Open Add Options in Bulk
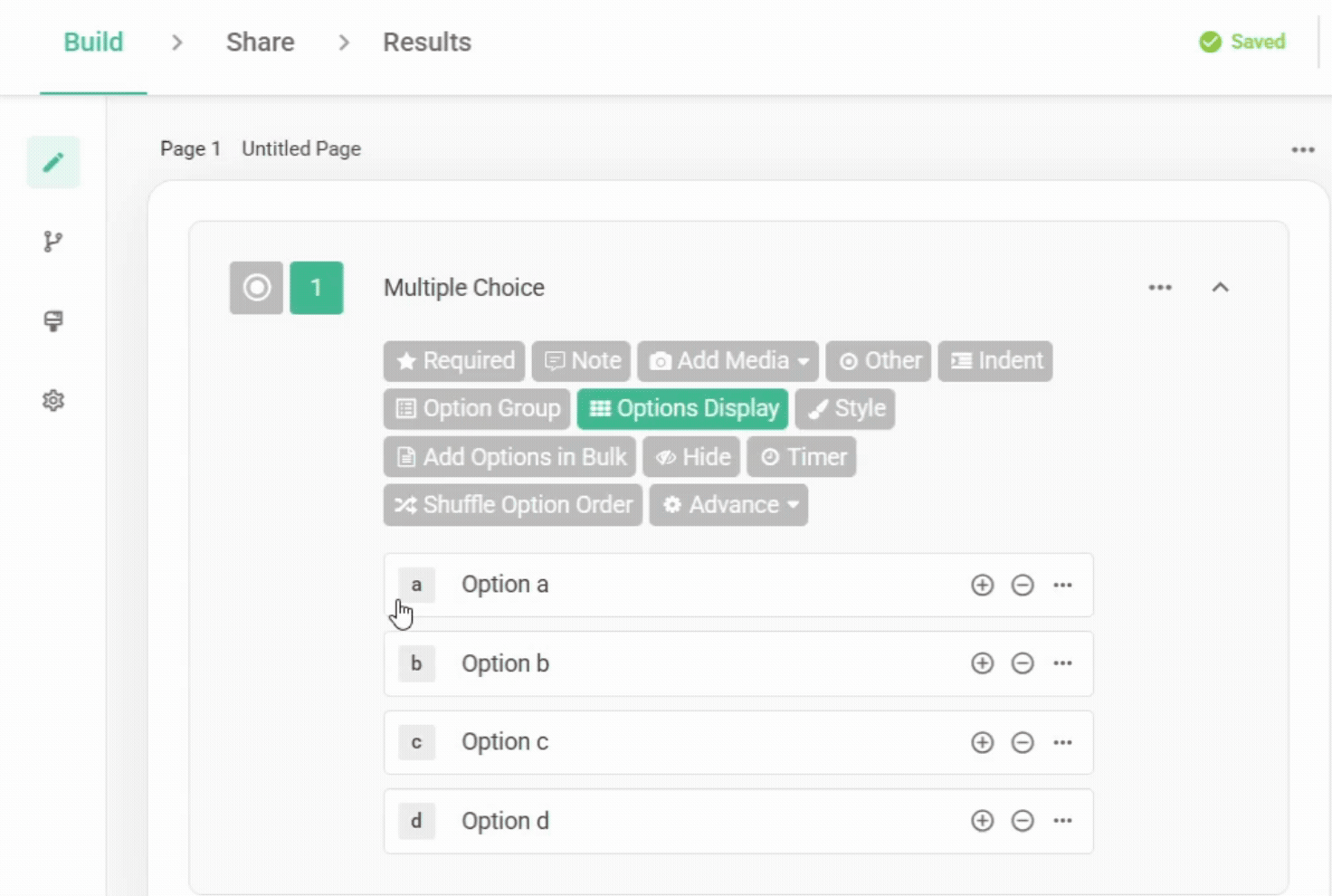The height and width of the screenshot is (896, 1332). tap(509, 456)
